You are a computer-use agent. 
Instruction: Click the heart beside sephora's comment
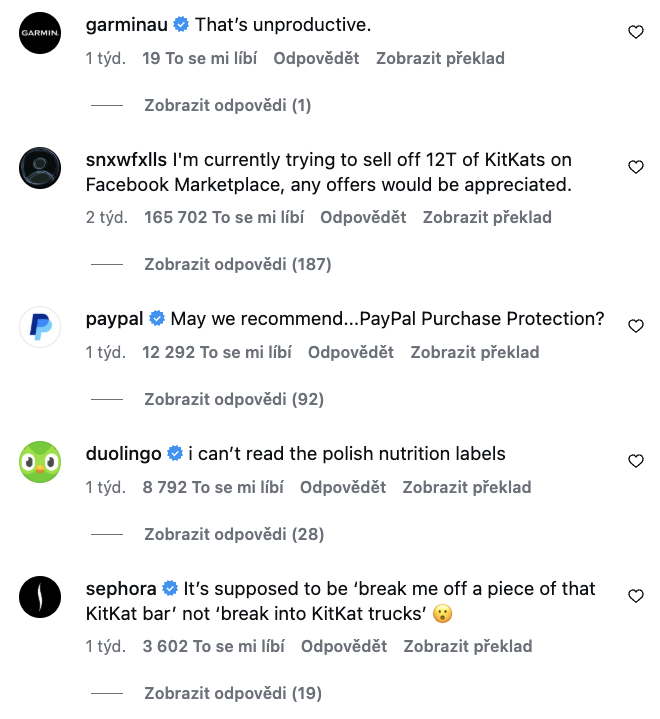pyautogui.click(x=635, y=596)
